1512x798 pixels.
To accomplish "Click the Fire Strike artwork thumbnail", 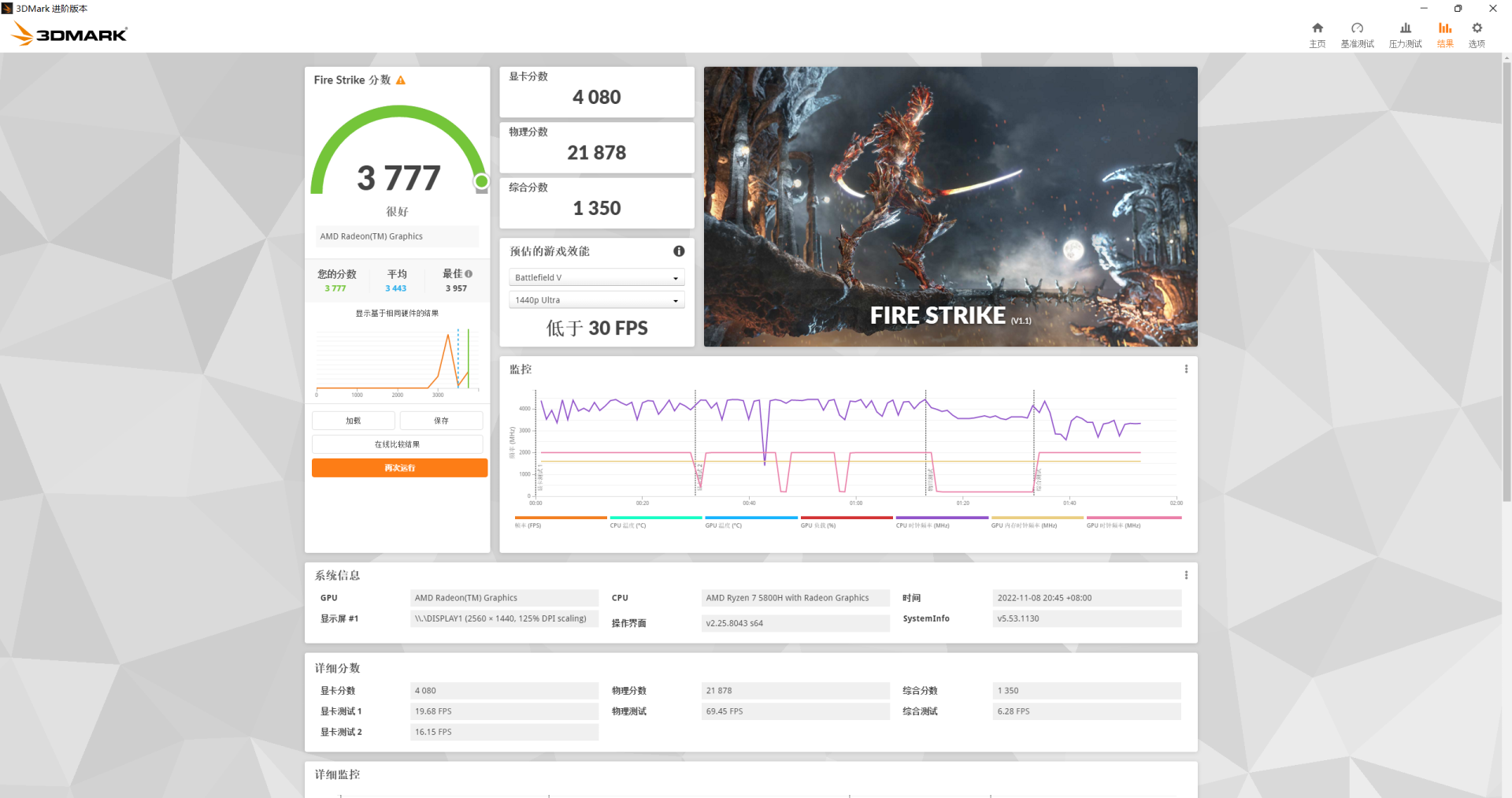I will (x=951, y=206).
